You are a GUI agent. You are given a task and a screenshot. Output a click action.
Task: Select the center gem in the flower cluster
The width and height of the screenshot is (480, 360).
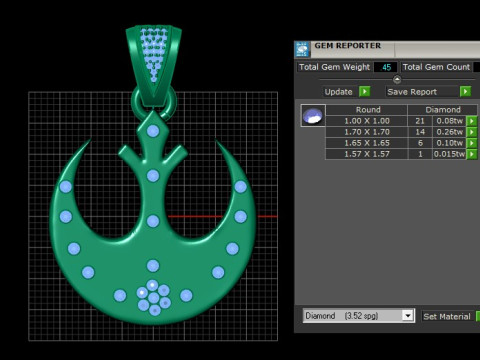[154, 298]
